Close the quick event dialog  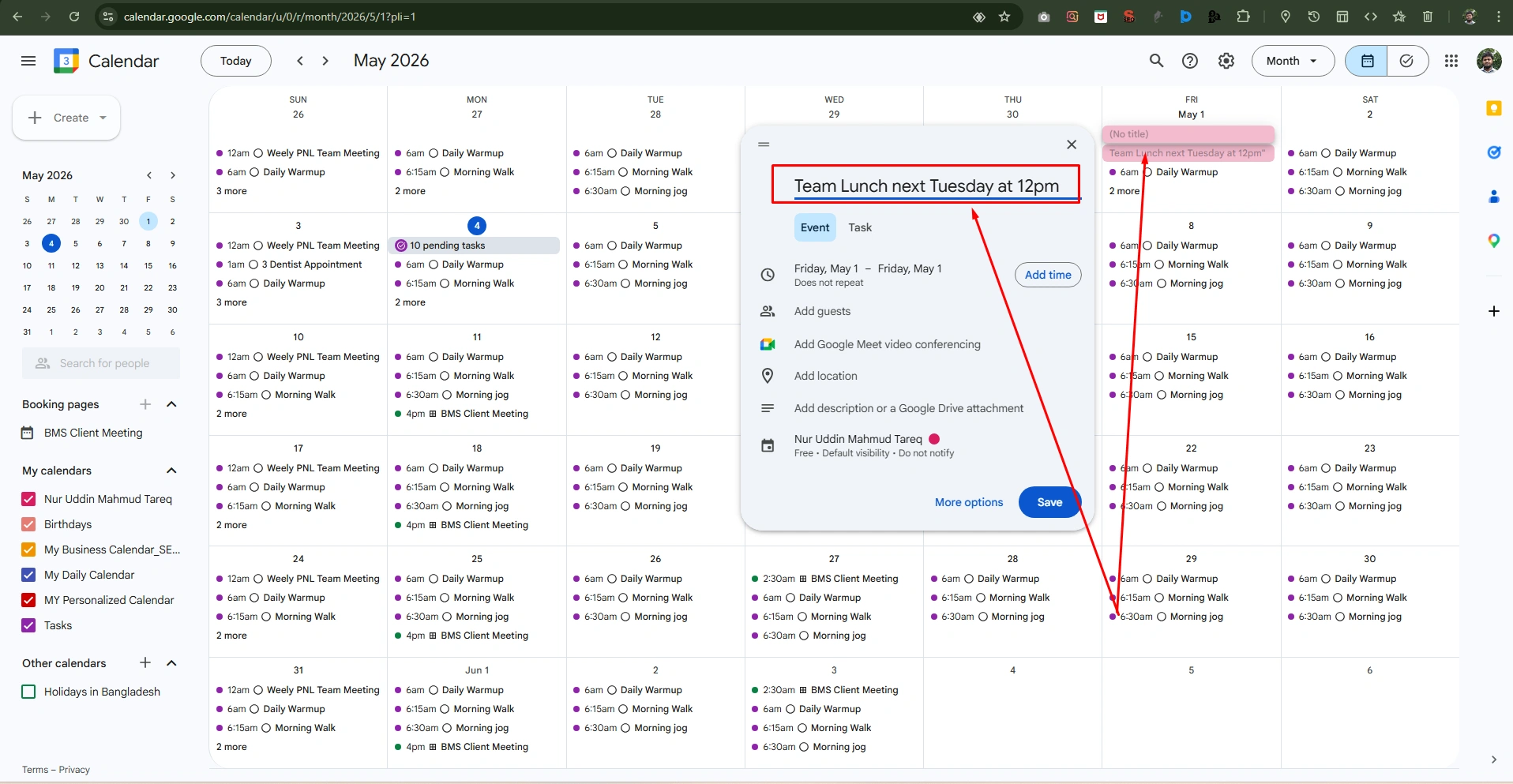coord(1072,144)
